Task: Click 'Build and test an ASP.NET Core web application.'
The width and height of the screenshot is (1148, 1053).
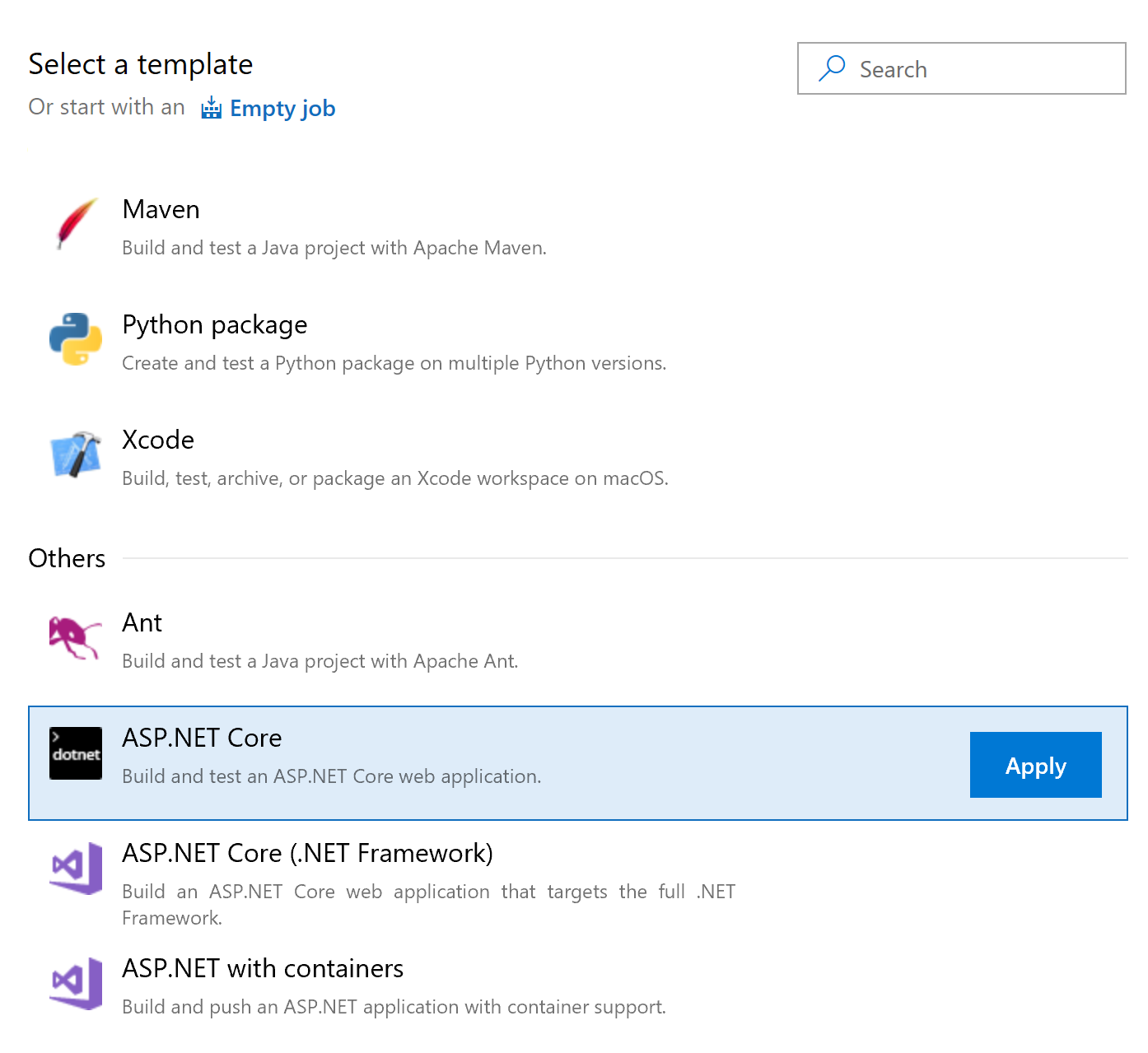Action: click(332, 776)
